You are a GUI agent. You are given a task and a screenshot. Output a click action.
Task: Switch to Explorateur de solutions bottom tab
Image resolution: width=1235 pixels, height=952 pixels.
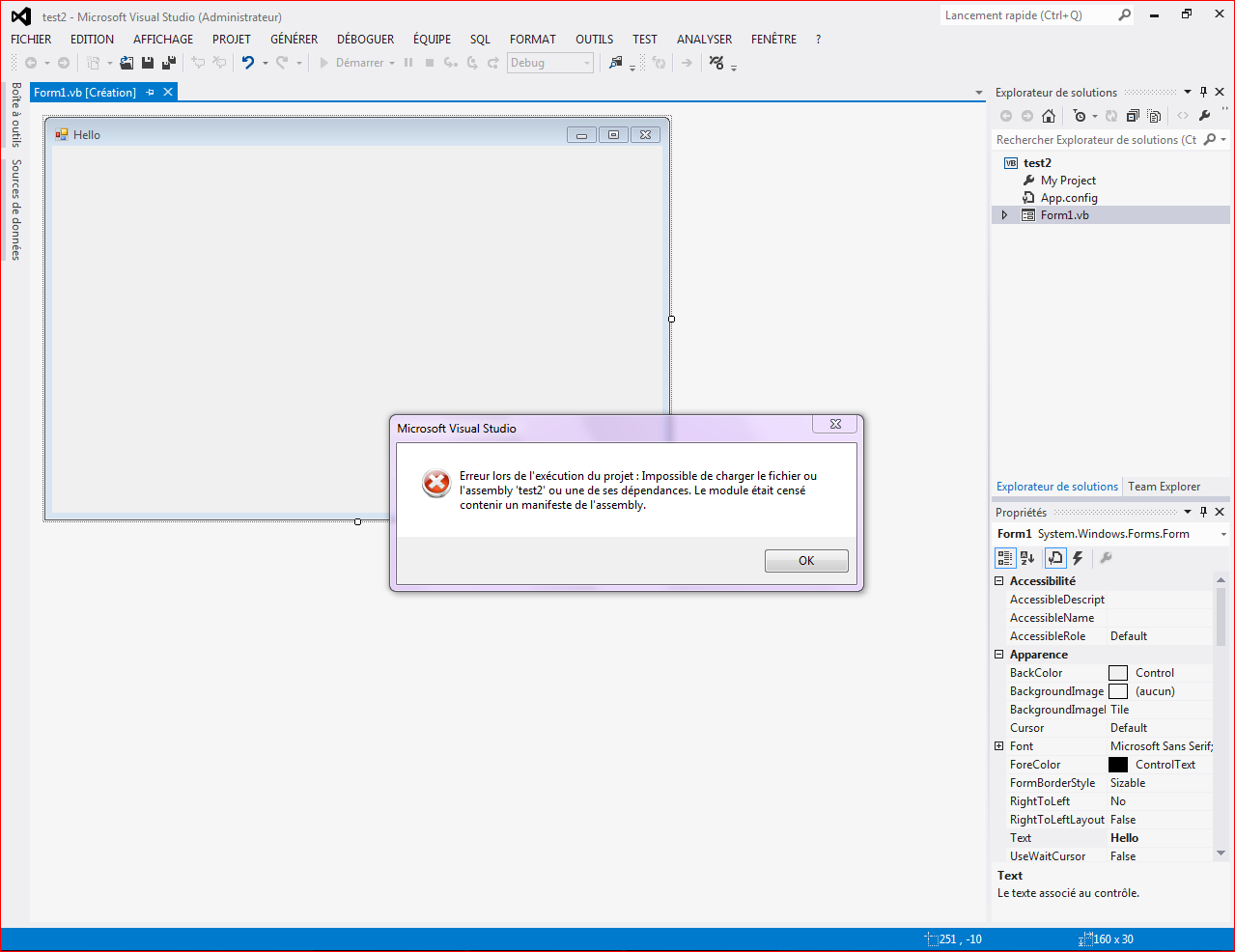click(1057, 487)
